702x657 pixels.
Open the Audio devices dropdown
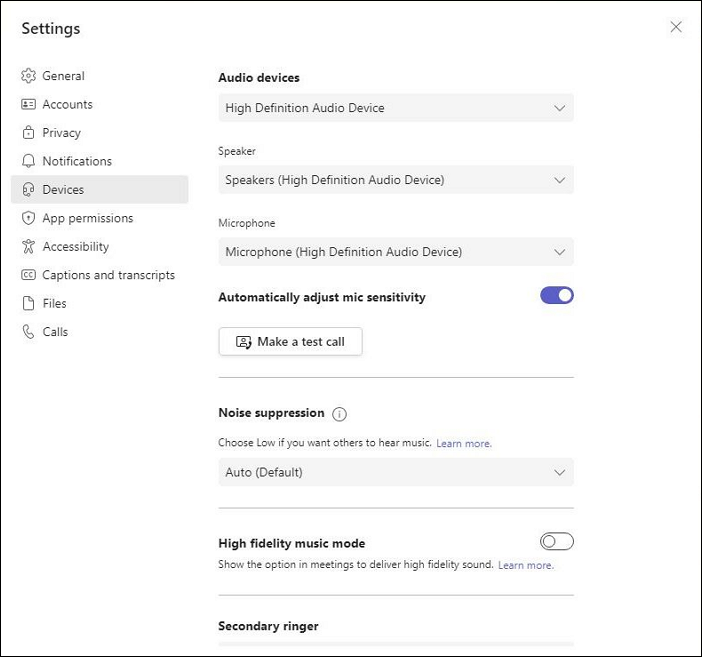tap(396, 108)
